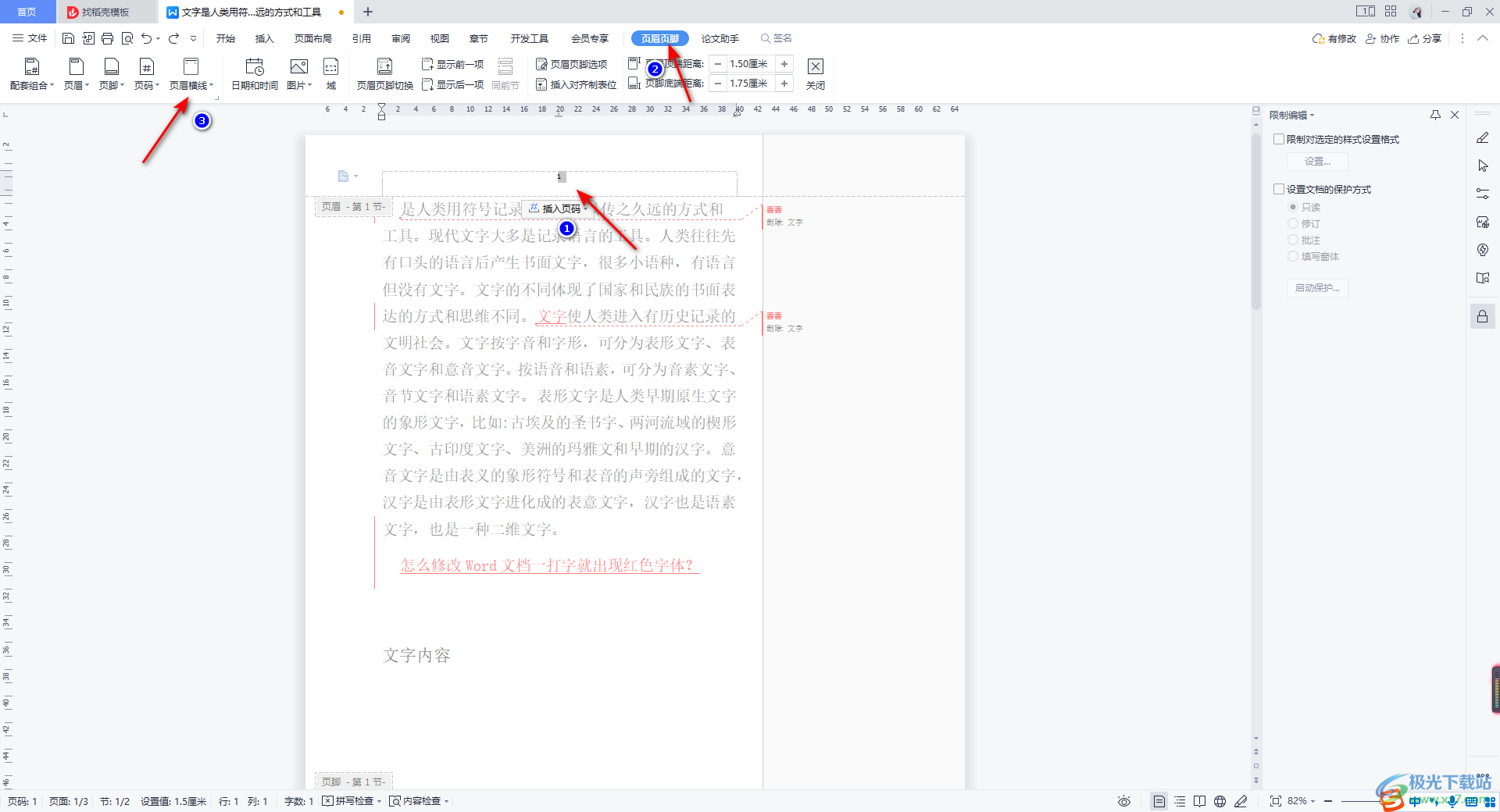Click the 协作 collaborate button
The height and width of the screenshot is (812, 1500).
coord(1382,38)
